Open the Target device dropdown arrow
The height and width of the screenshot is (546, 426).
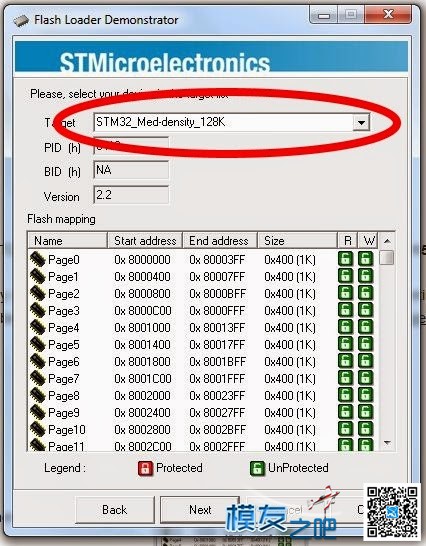click(361, 123)
